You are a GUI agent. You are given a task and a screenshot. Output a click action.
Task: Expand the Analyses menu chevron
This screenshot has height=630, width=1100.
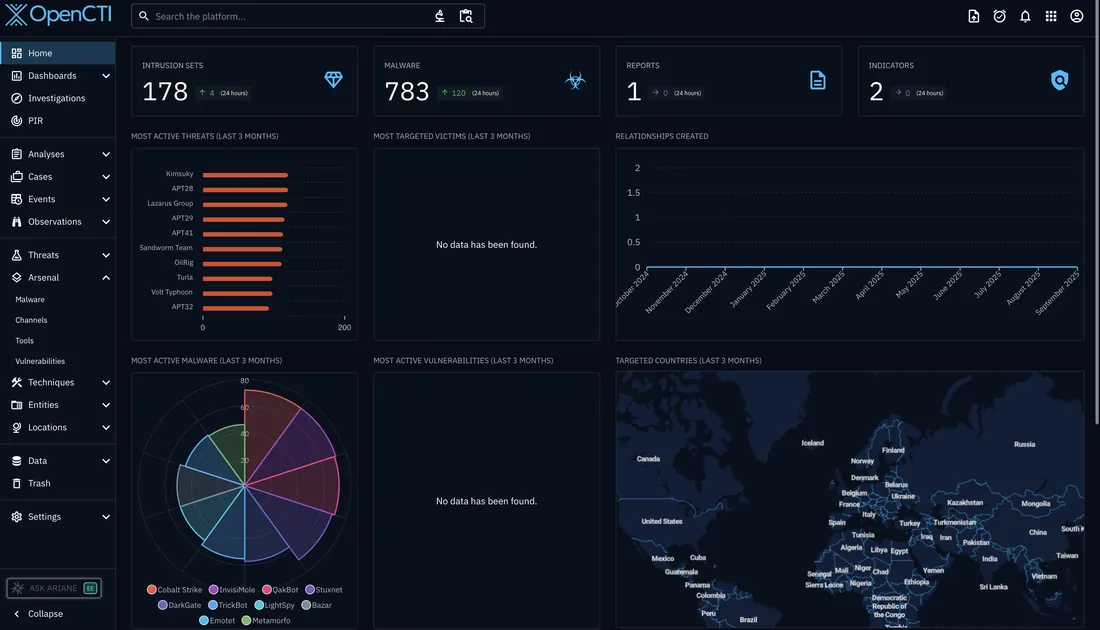(x=106, y=154)
